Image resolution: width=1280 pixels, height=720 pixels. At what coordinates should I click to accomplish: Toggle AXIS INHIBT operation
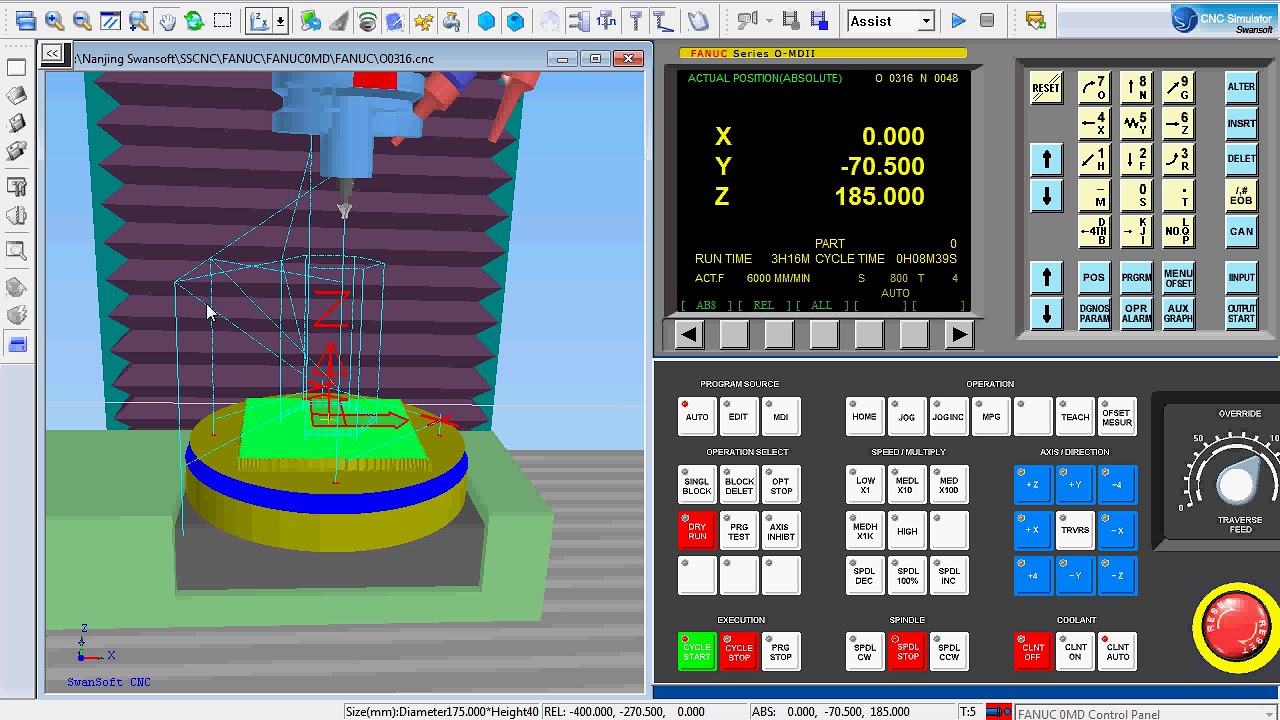781,531
